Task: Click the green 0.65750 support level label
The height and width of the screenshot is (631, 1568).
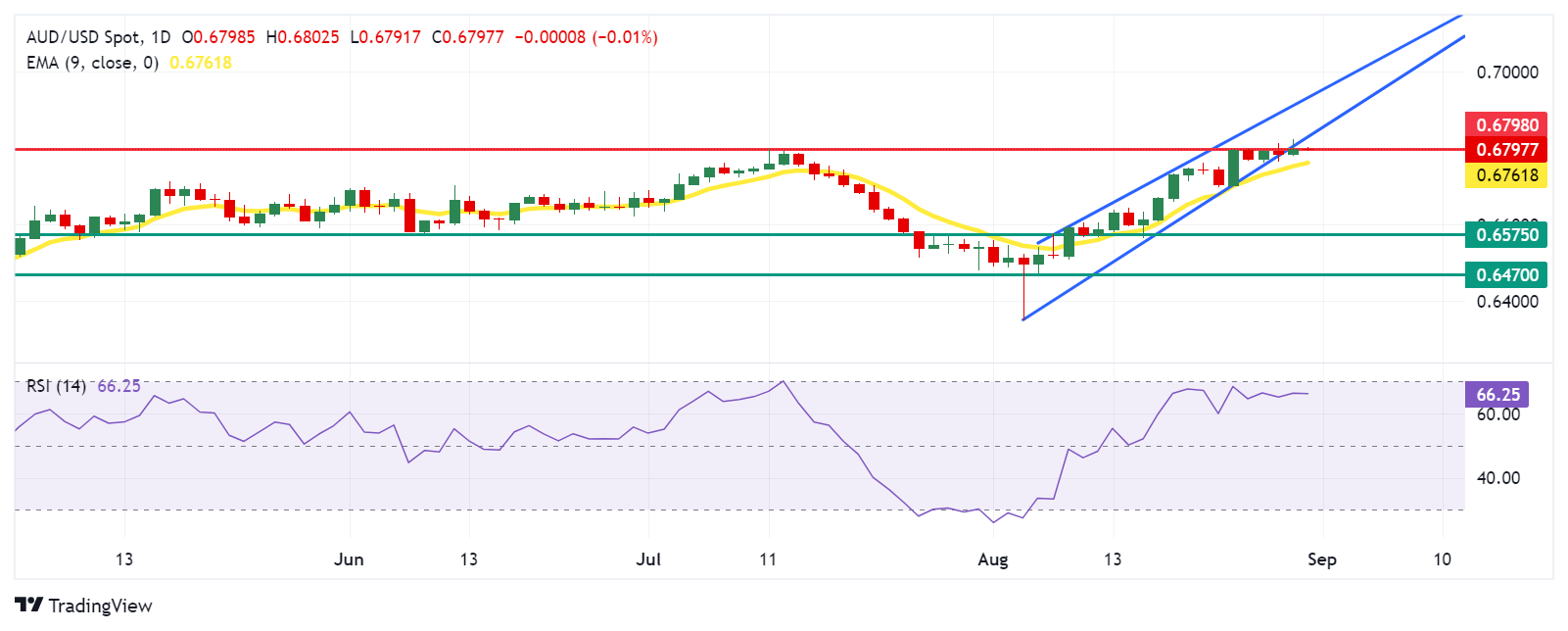Action: (x=1506, y=234)
